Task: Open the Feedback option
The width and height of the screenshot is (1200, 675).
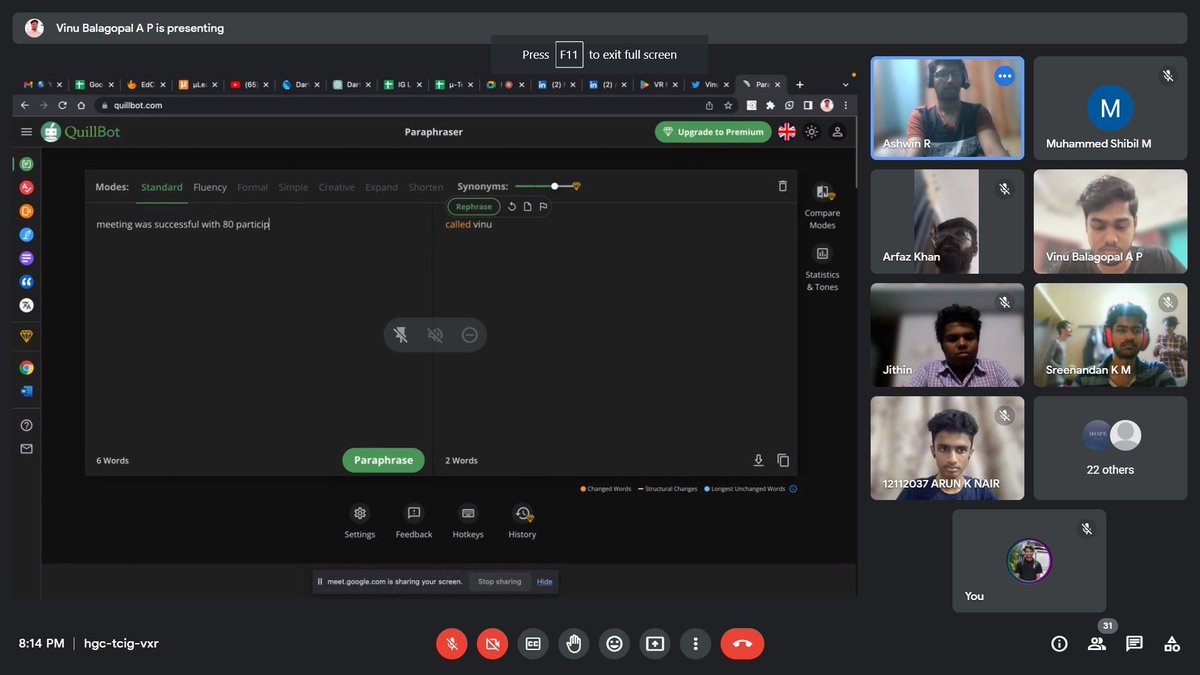Action: (x=414, y=522)
